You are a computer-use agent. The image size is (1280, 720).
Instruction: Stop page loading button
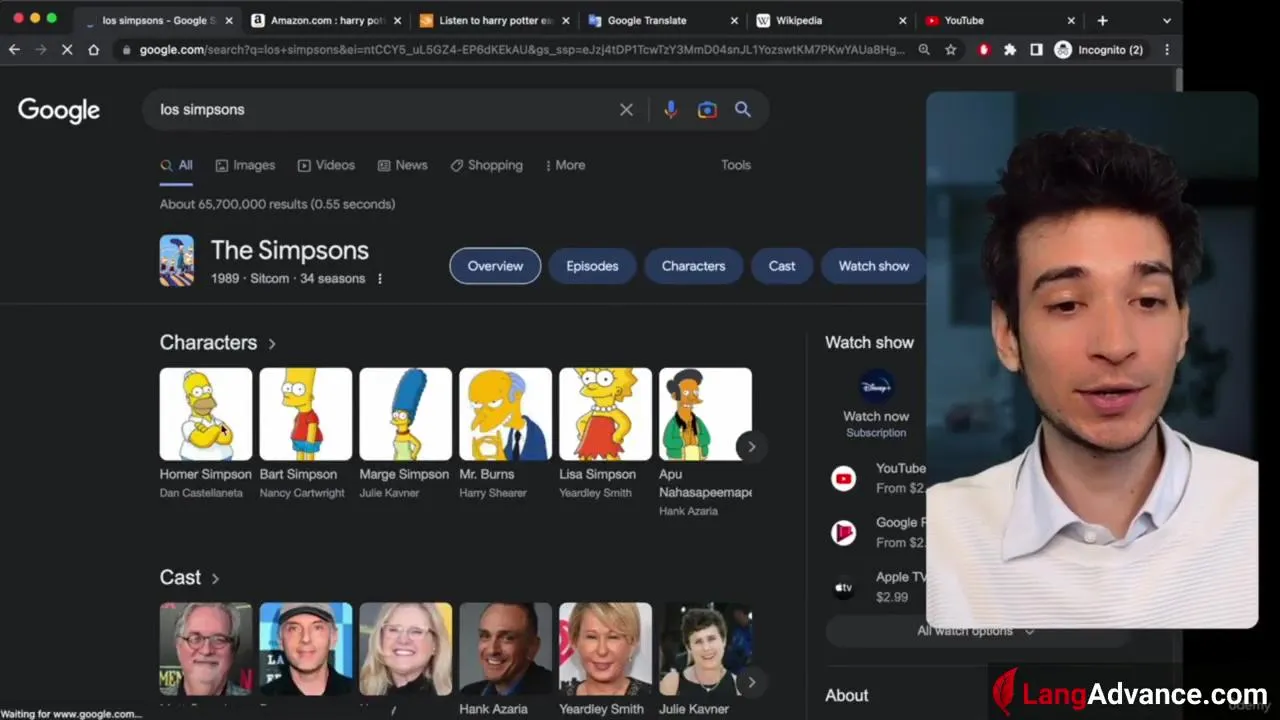[67, 49]
